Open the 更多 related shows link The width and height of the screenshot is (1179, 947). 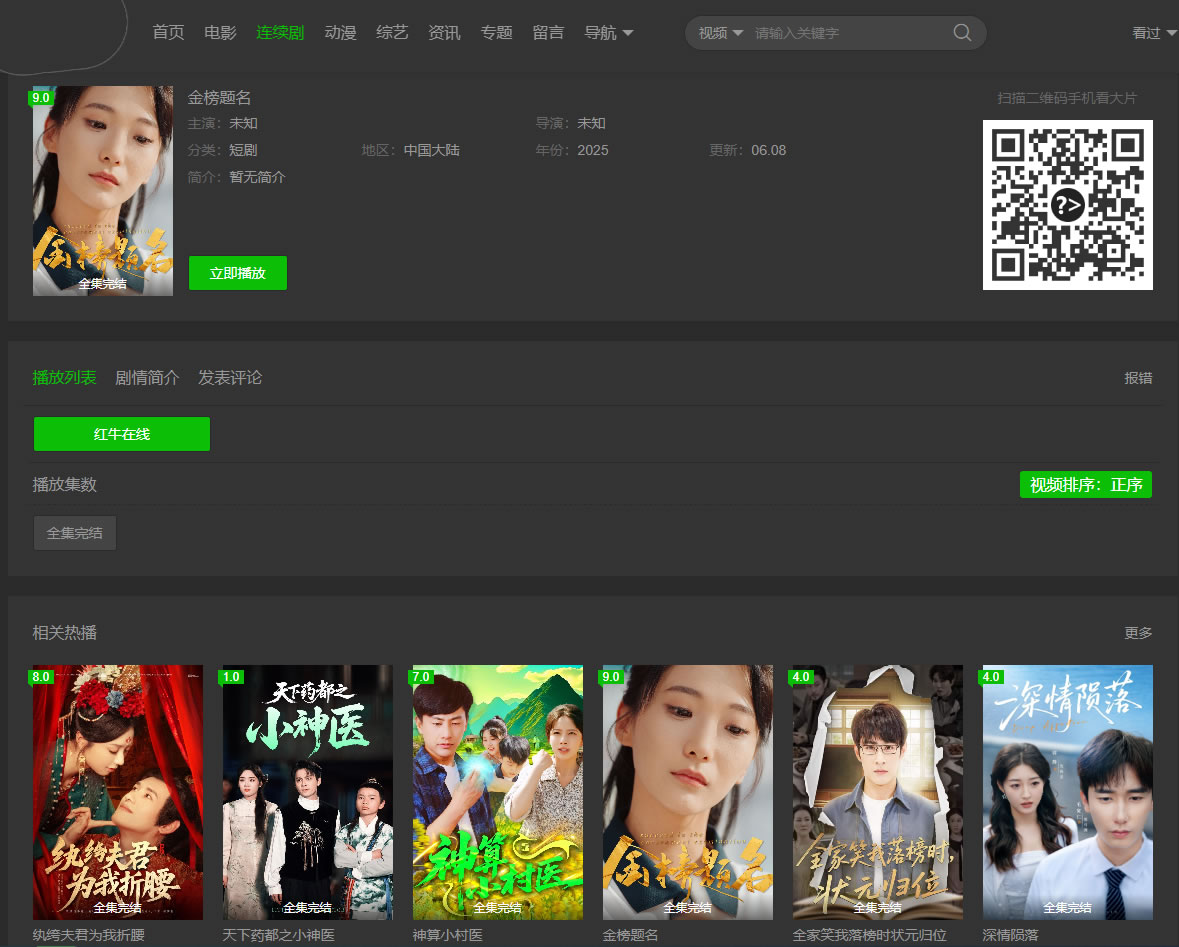(x=1138, y=633)
